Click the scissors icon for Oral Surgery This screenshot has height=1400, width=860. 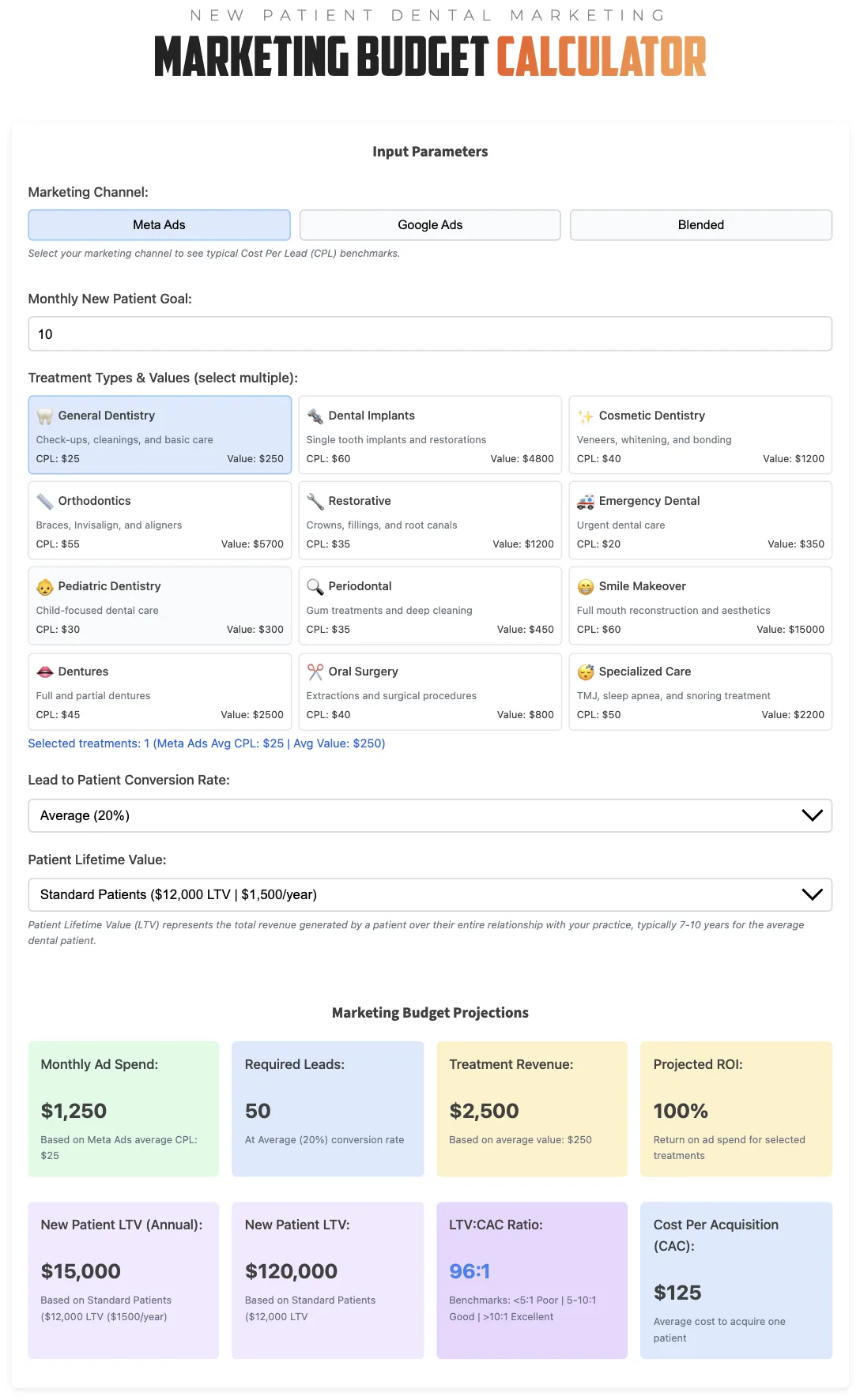click(315, 672)
